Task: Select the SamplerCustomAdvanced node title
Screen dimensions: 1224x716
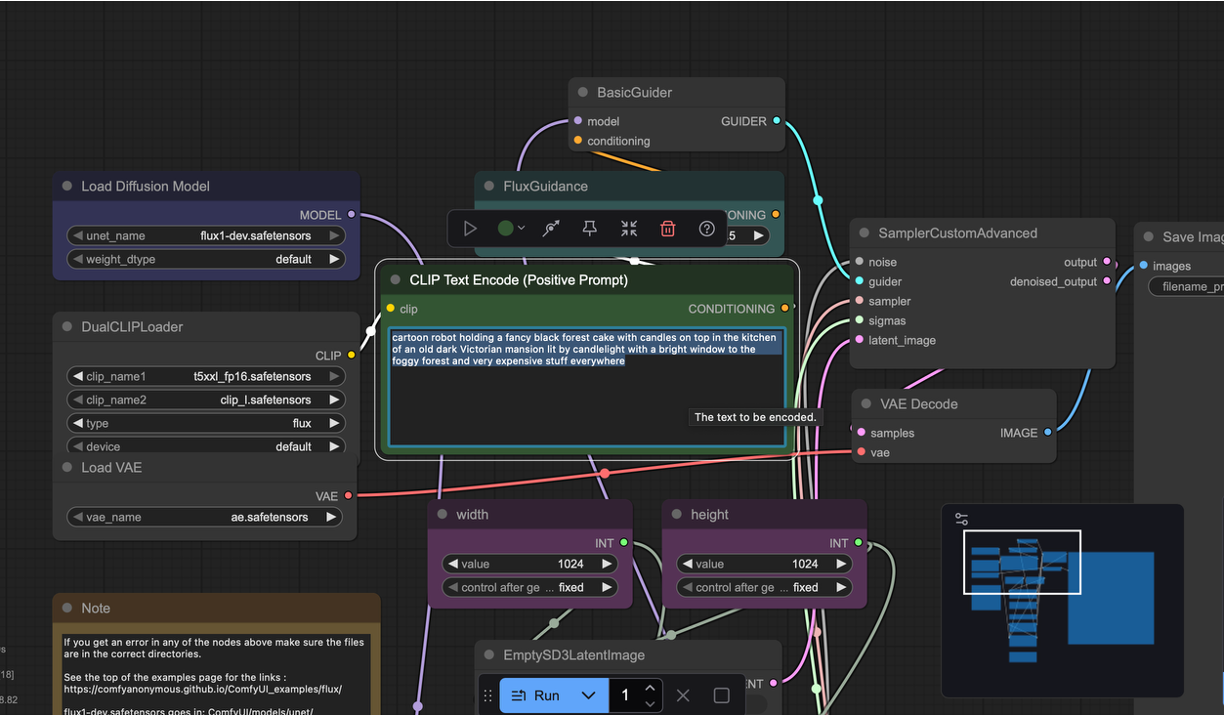Action: [x=958, y=233]
